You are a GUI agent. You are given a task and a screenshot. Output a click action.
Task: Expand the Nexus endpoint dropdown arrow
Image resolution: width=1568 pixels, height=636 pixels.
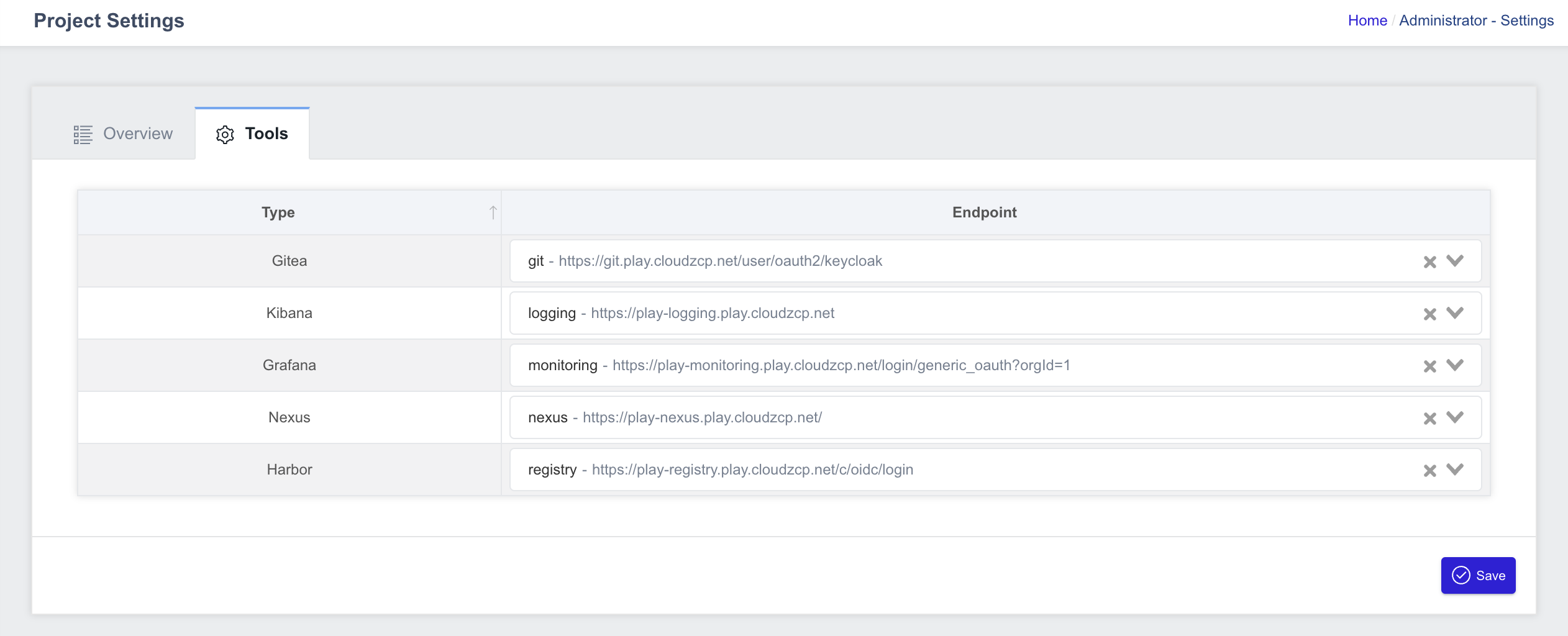1455,417
